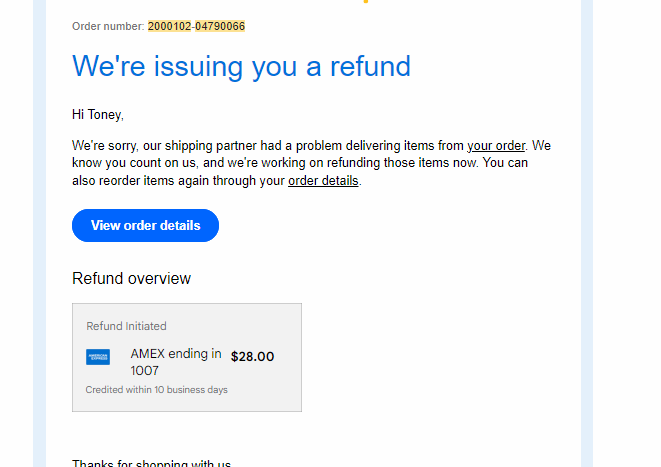This screenshot has height=467, width=661.
Task: Click the "We're issuing you a refund" heading
Action: coord(241,66)
